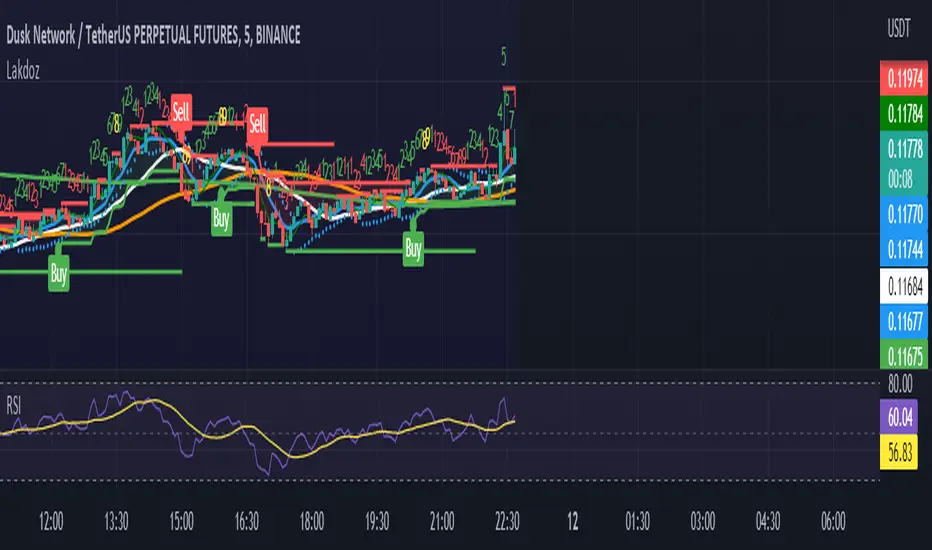Select the 0.11784 dark green price label
Image resolution: width=932 pixels, height=550 pixels.
point(903,113)
